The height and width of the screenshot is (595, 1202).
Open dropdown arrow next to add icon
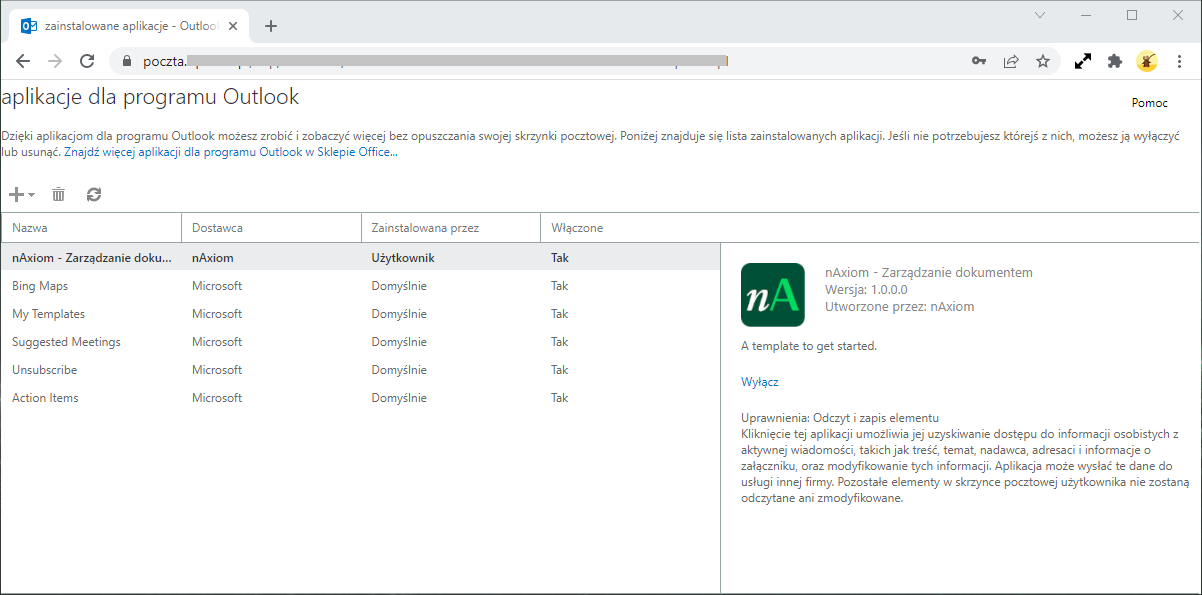32,196
